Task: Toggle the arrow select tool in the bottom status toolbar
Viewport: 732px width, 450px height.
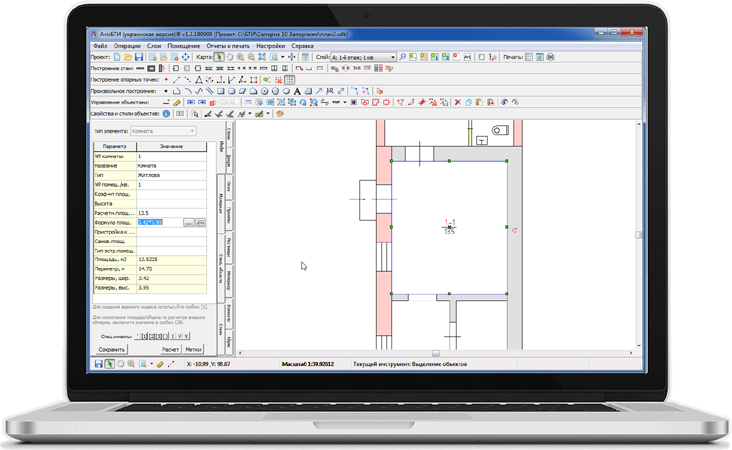Action: pyautogui.click(x=110, y=364)
